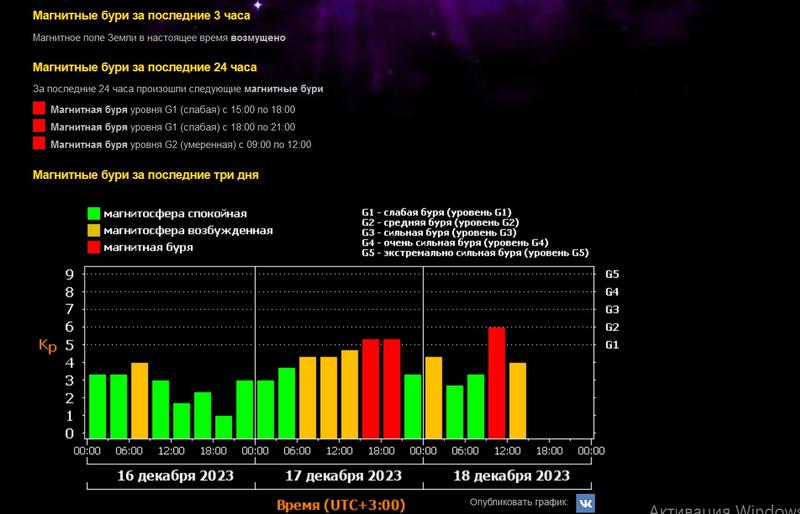The width and height of the screenshot is (800, 514).
Task: Click the shortest green bar on 16 December
Action: (x=223, y=427)
